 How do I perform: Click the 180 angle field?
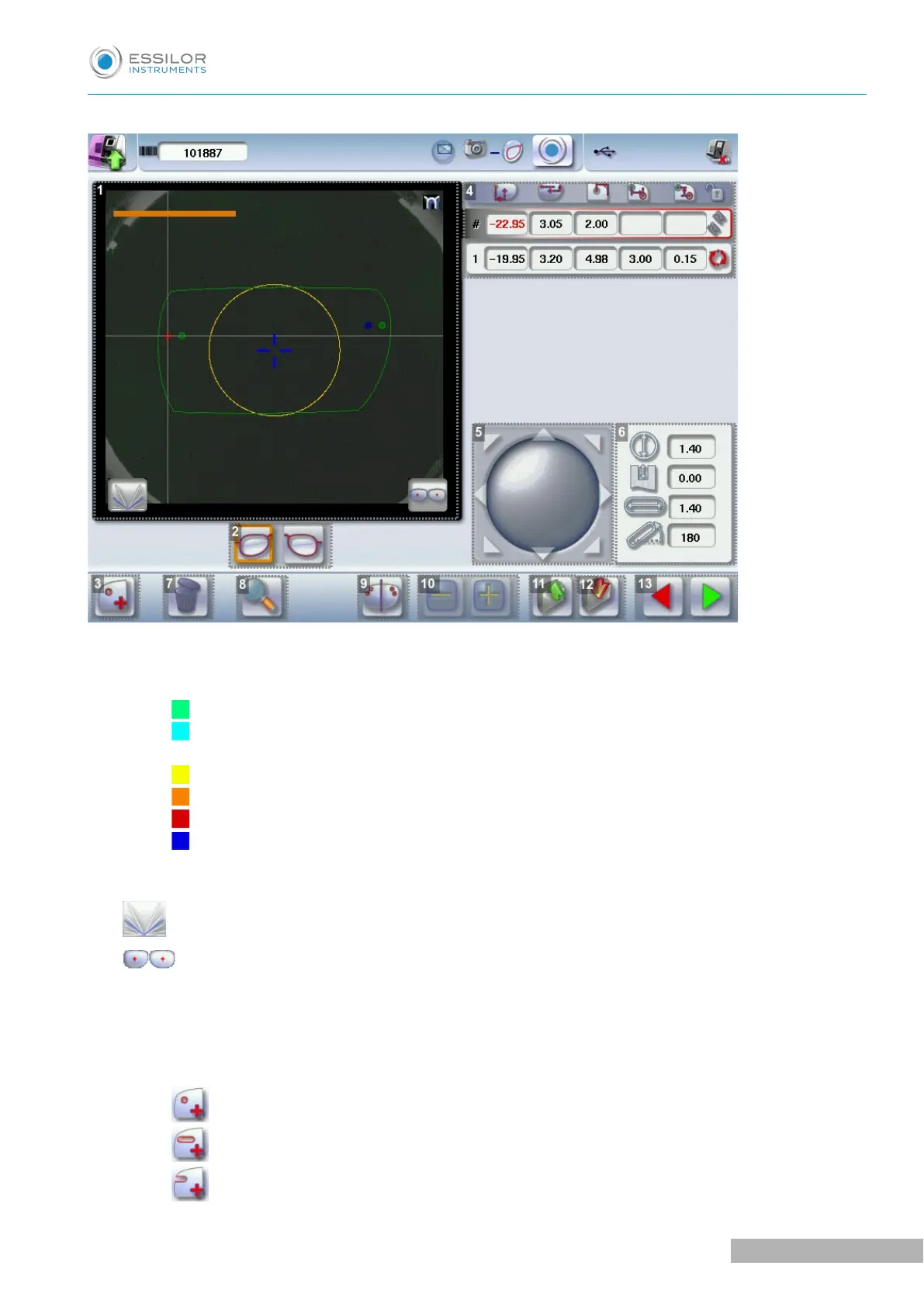pos(690,537)
